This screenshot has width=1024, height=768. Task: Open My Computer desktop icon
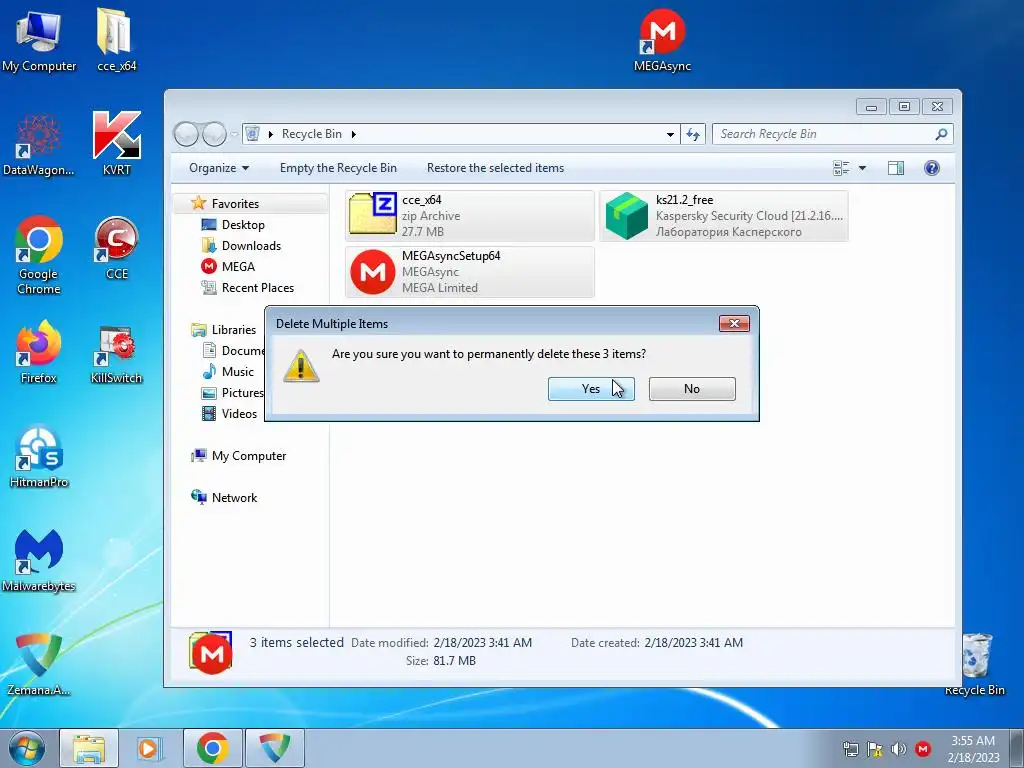[39, 39]
